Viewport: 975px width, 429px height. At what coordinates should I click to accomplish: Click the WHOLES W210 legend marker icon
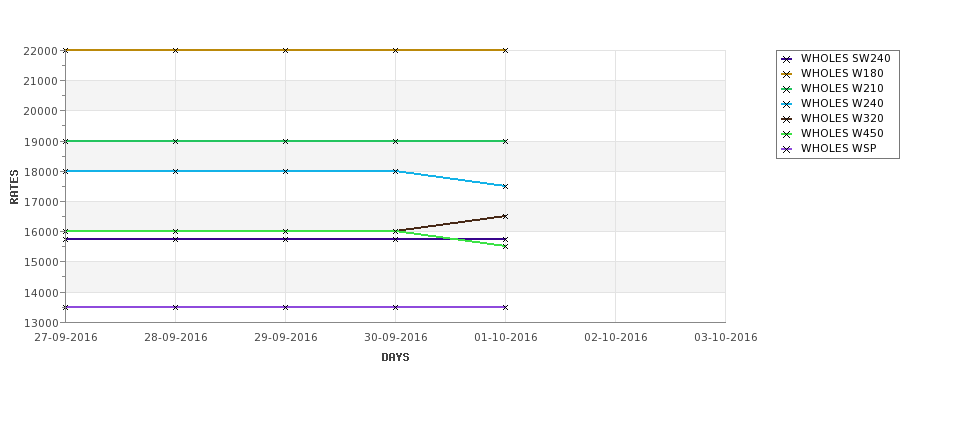pyautogui.click(x=786, y=89)
